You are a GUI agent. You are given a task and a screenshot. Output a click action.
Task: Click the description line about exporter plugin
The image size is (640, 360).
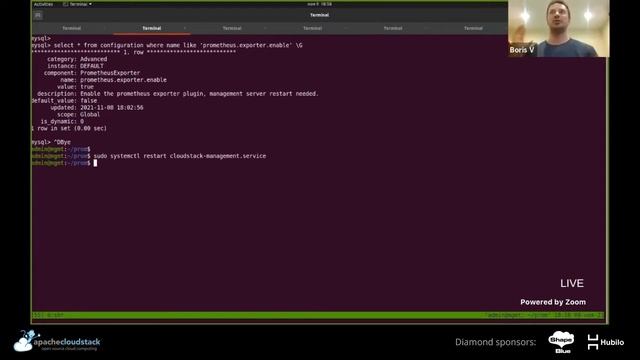point(178,94)
